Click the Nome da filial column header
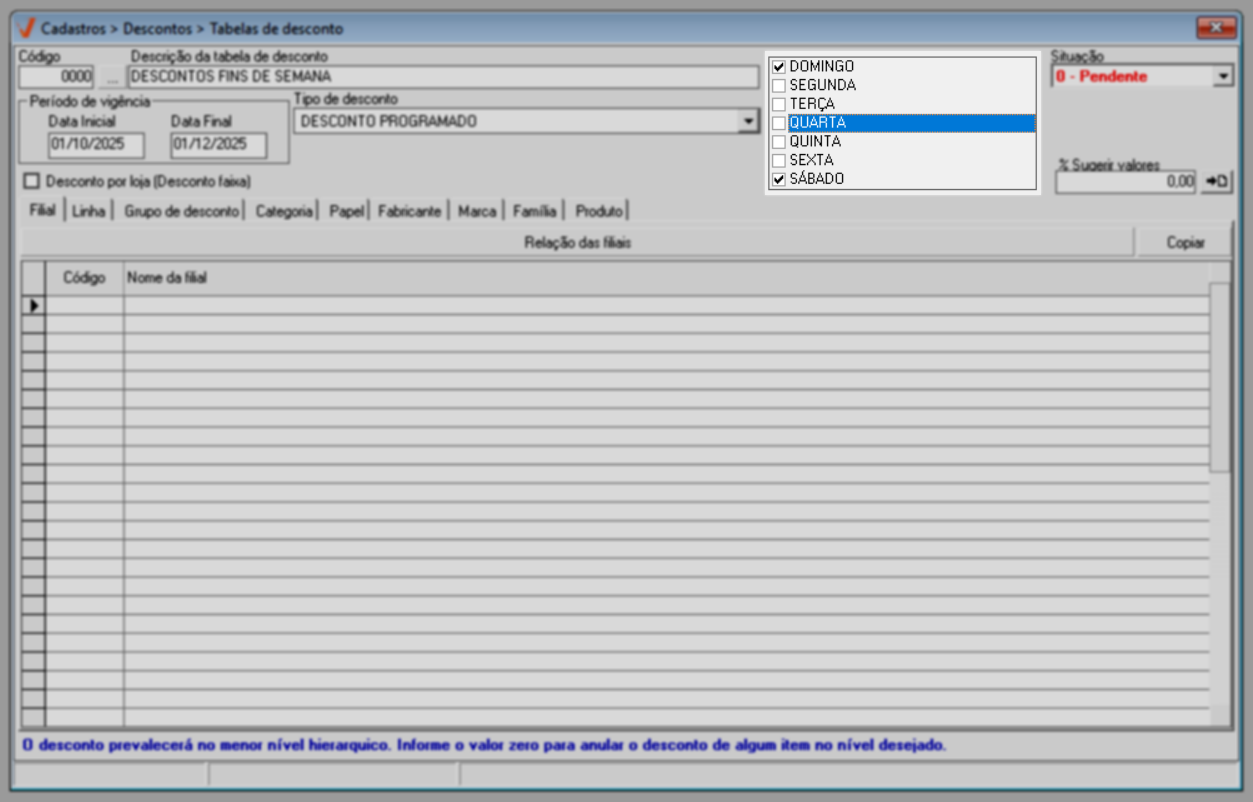1253x802 pixels. (667, 279)
